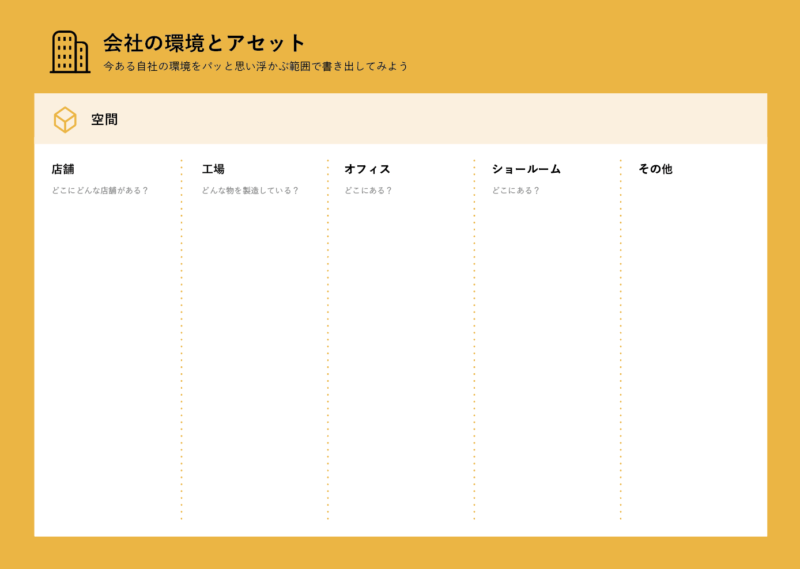
Task: Click the cube icon next to 空間
Action: point(65,120)
